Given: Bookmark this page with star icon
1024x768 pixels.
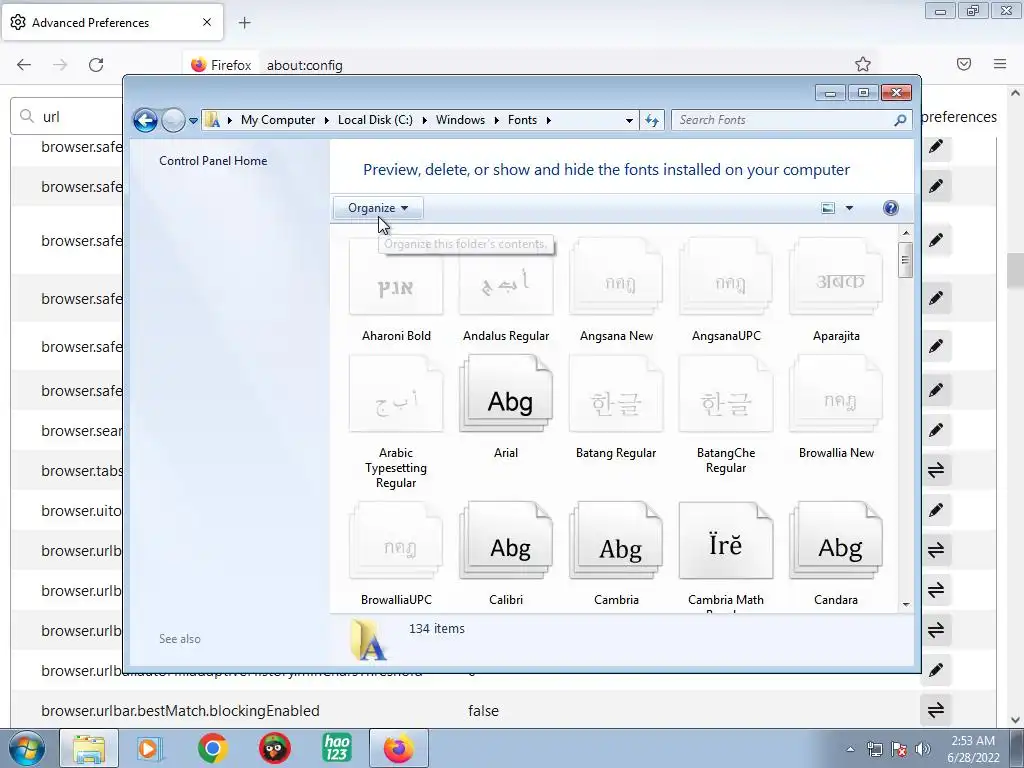Looking at the screenshot, I should tap(863, 64).
